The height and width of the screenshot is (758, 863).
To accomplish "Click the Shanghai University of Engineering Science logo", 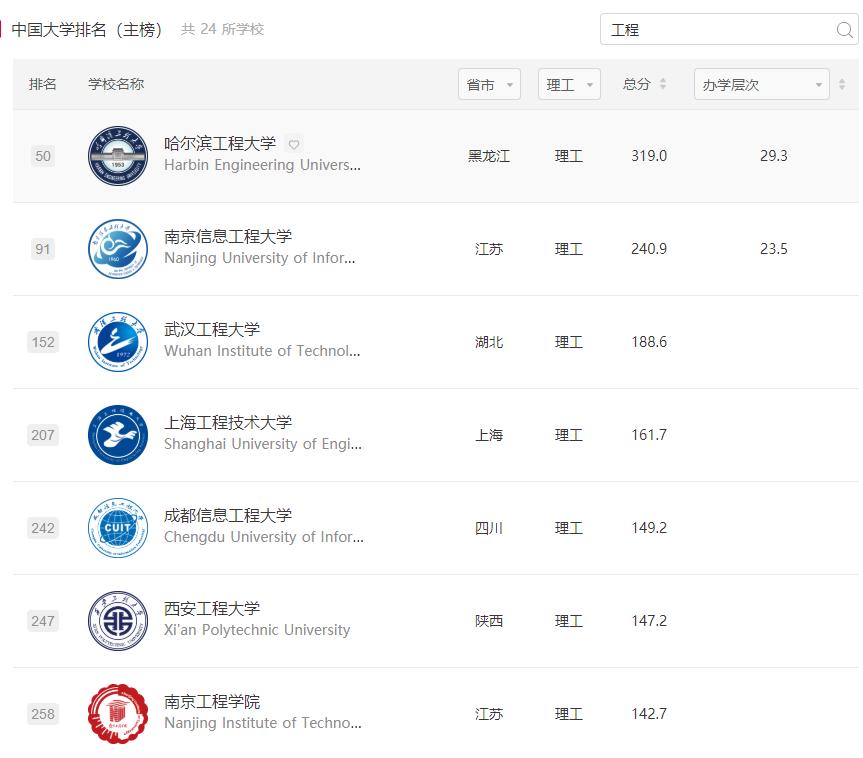I will coord(117,435).
